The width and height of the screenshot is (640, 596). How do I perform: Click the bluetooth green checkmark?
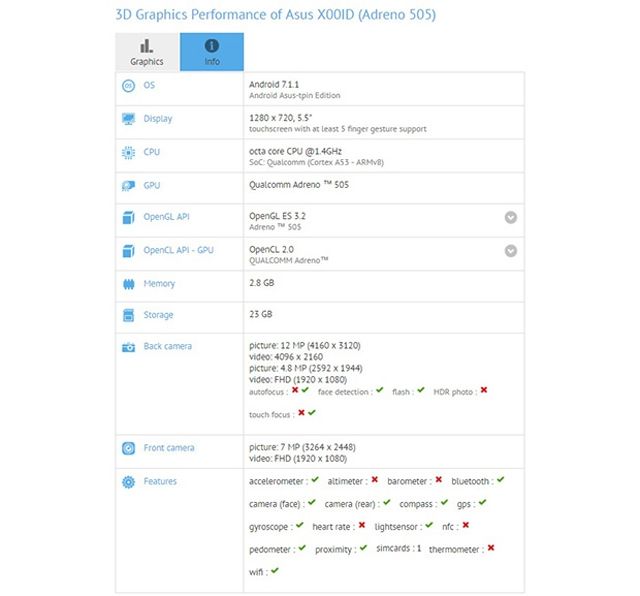point(501,480)
